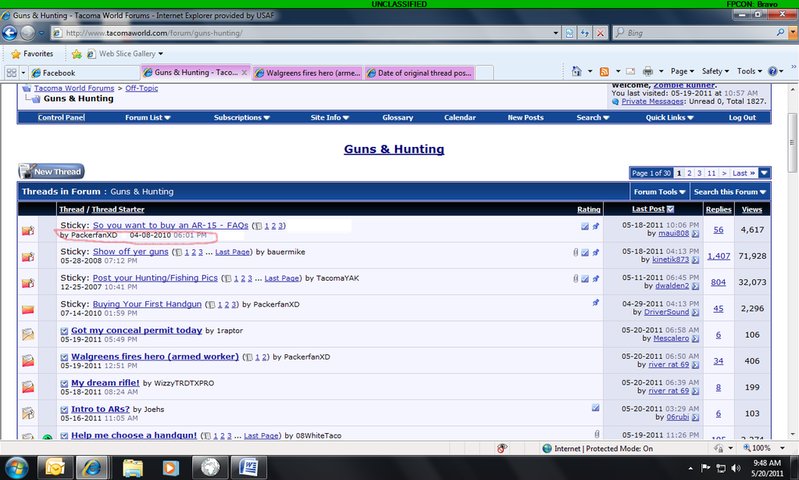The image size is (799, 480).
Task: Click the RSS Feeds icon
Action: click(604, 71)
